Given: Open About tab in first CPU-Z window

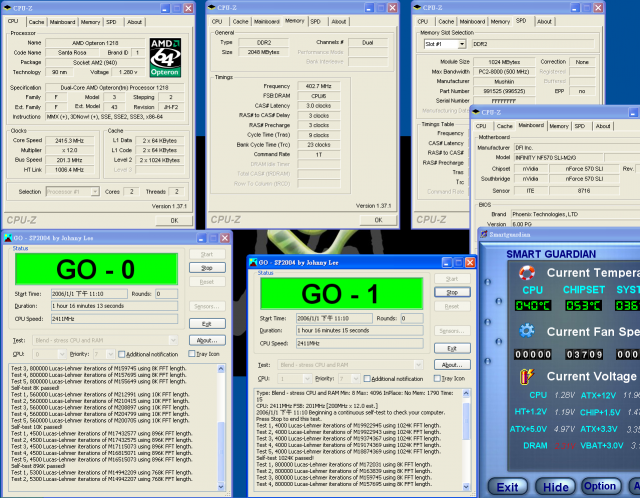Looking at the screenshot, I should point(134,22).
